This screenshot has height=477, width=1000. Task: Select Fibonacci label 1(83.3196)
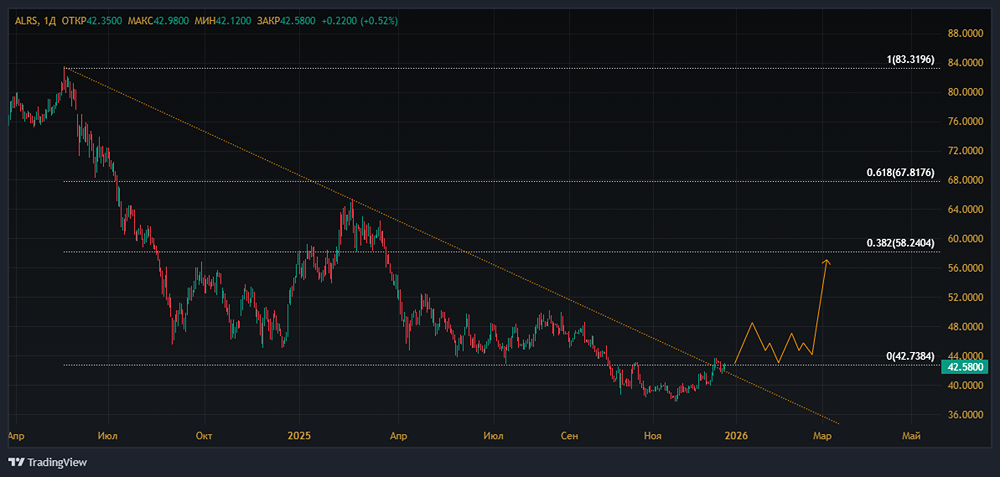(x=911, y=60)
